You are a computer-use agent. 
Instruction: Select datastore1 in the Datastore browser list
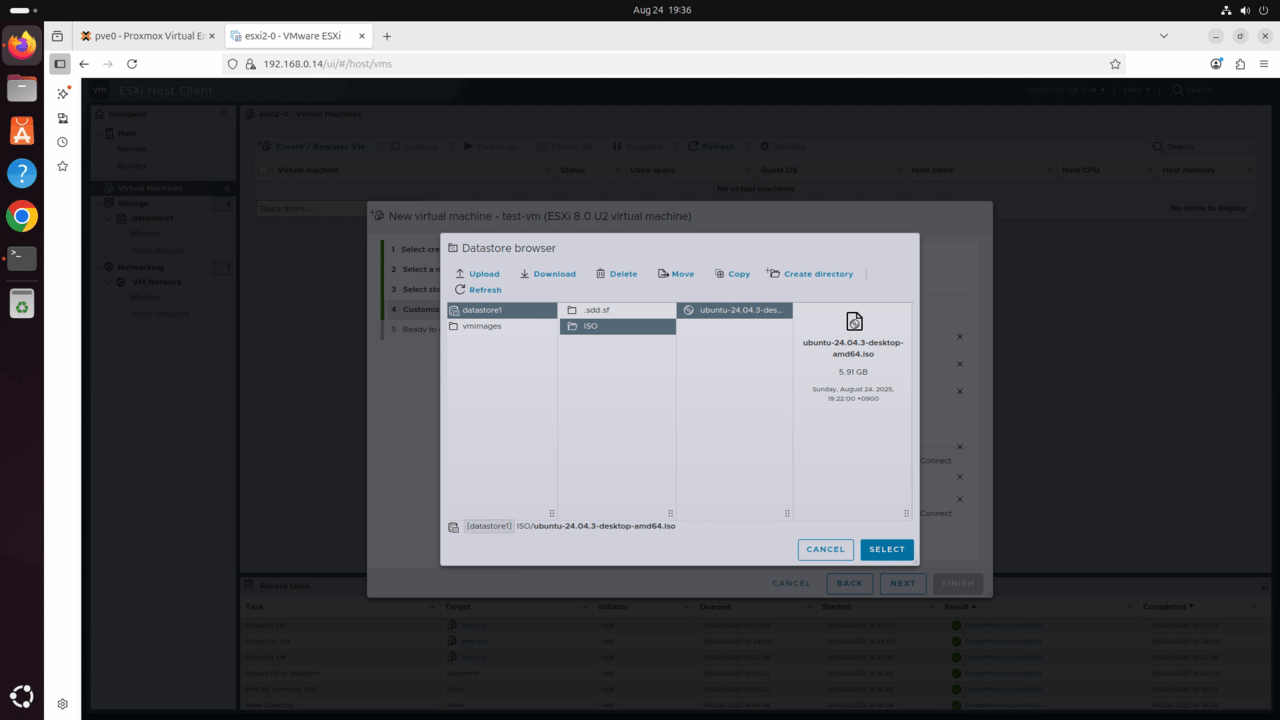coord(501,310)
